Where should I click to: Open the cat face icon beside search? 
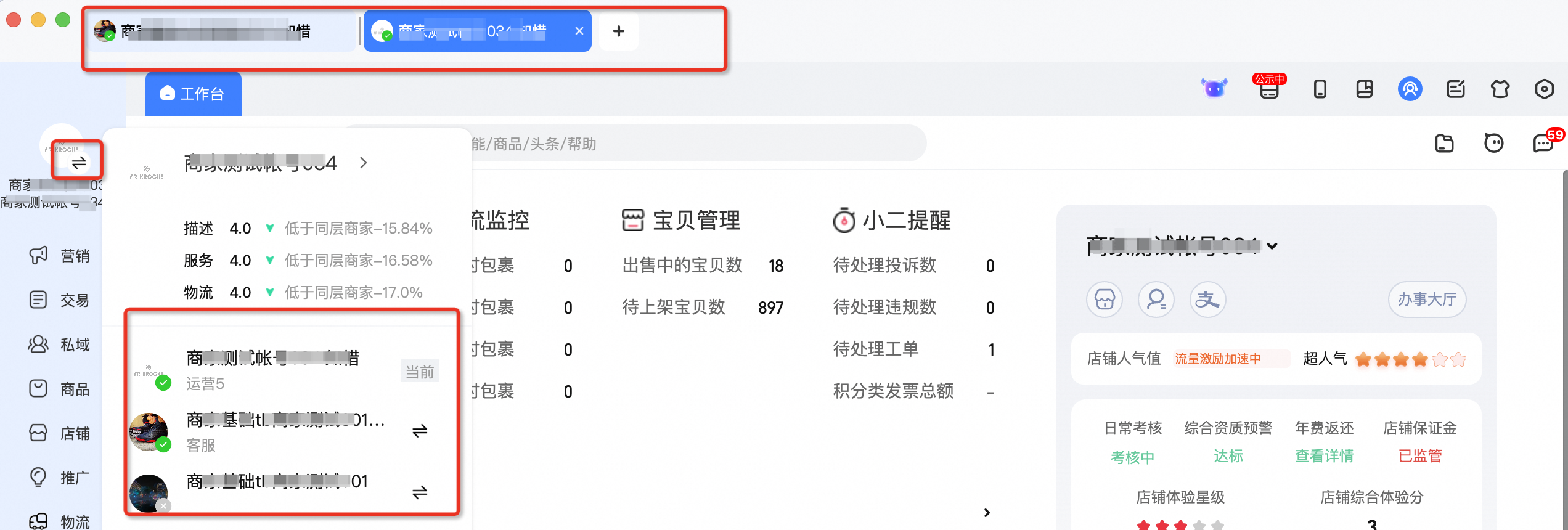1493,144
